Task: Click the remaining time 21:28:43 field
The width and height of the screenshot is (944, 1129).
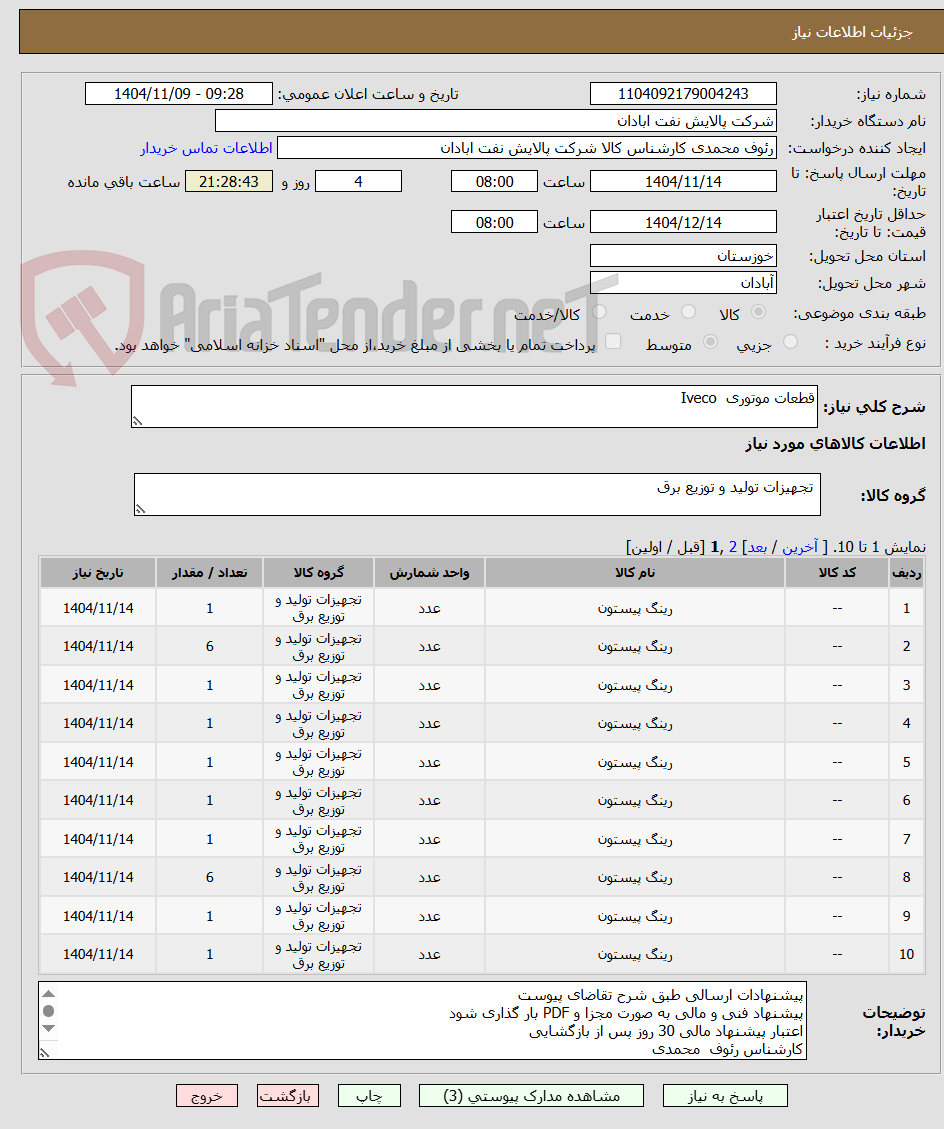Action: pos(229,181)
